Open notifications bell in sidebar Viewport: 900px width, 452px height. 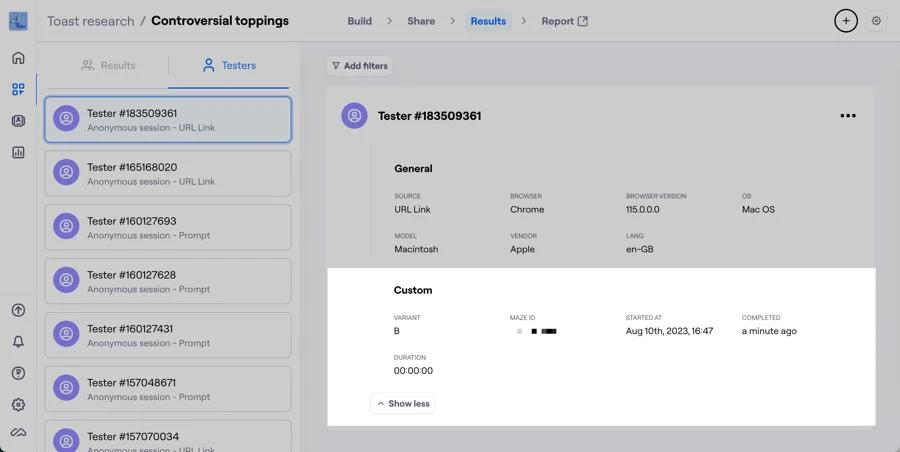click(18, 342)
